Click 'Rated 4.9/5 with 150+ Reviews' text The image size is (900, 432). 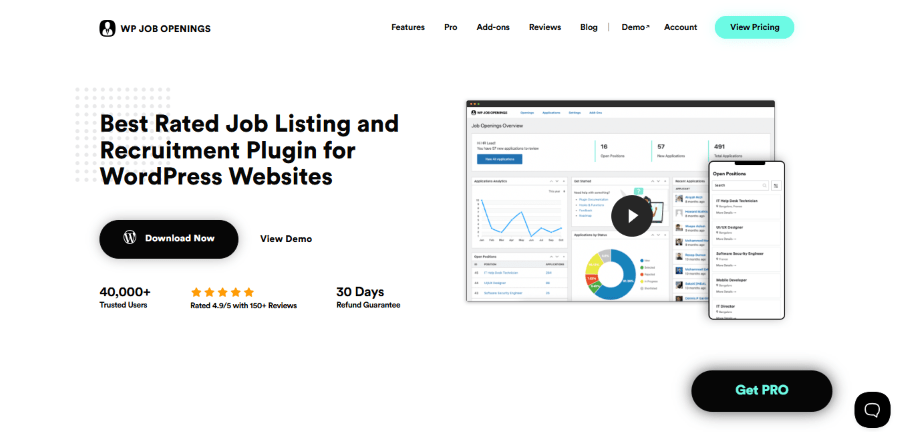click(x=243, y=306)
